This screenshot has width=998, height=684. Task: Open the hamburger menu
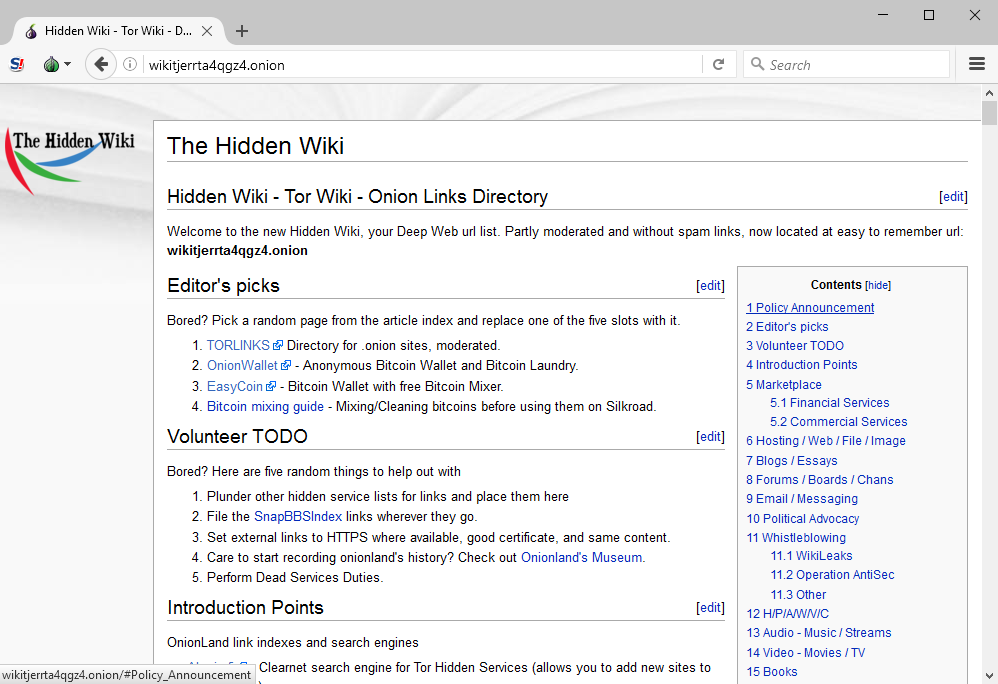977,64
